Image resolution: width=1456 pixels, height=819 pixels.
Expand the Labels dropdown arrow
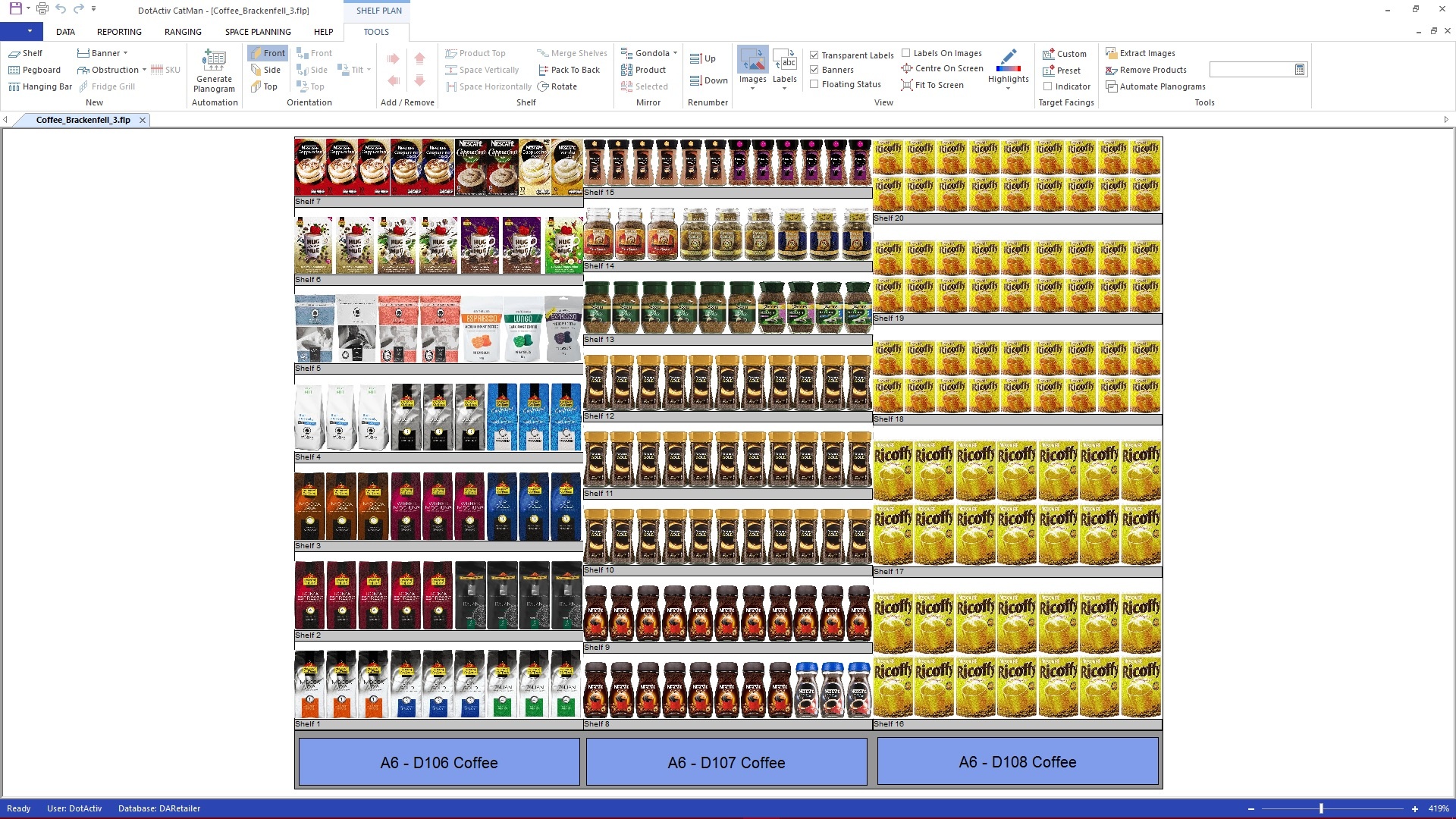pos(785,89)
